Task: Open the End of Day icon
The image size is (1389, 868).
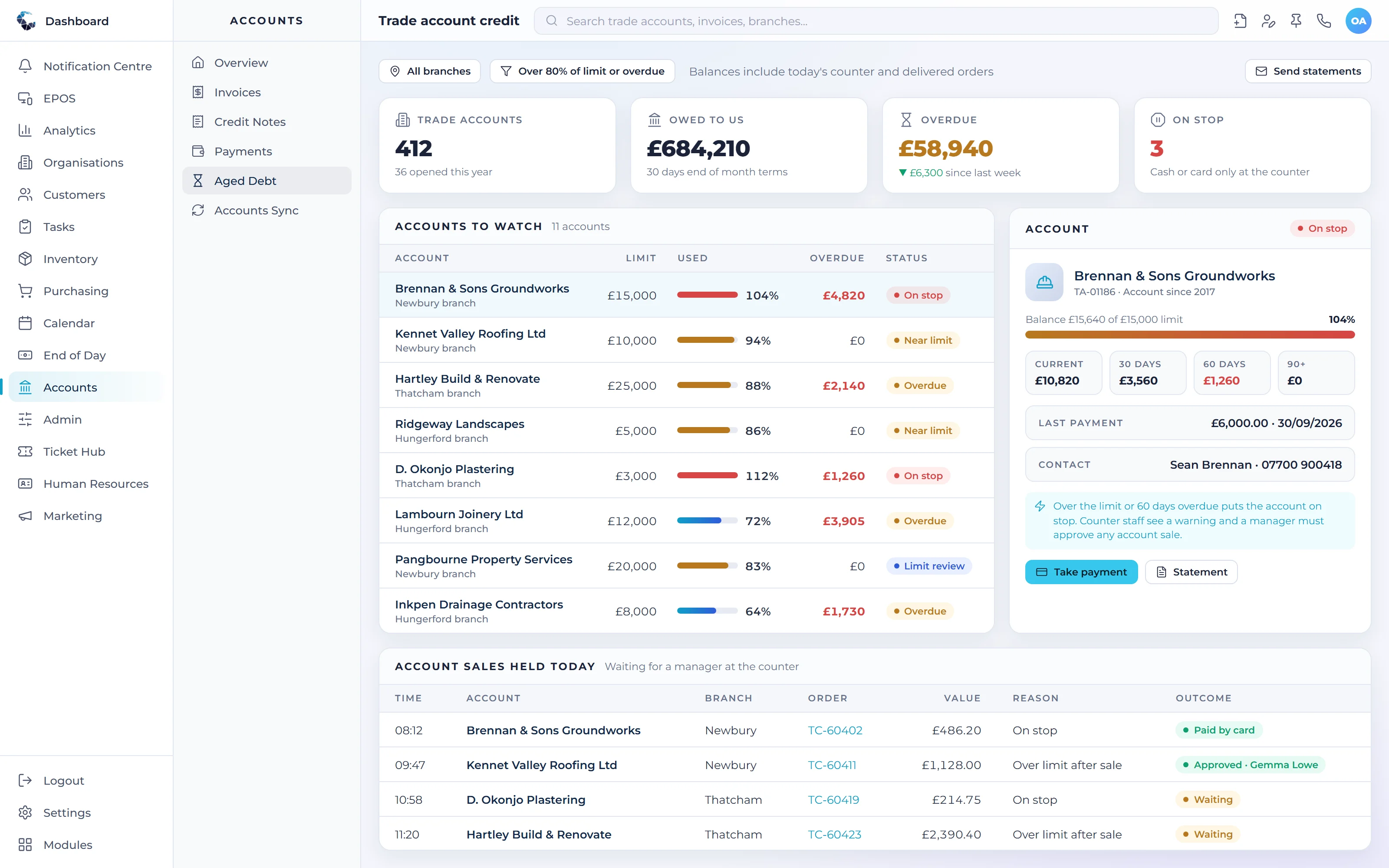Action: click(25, 355)
